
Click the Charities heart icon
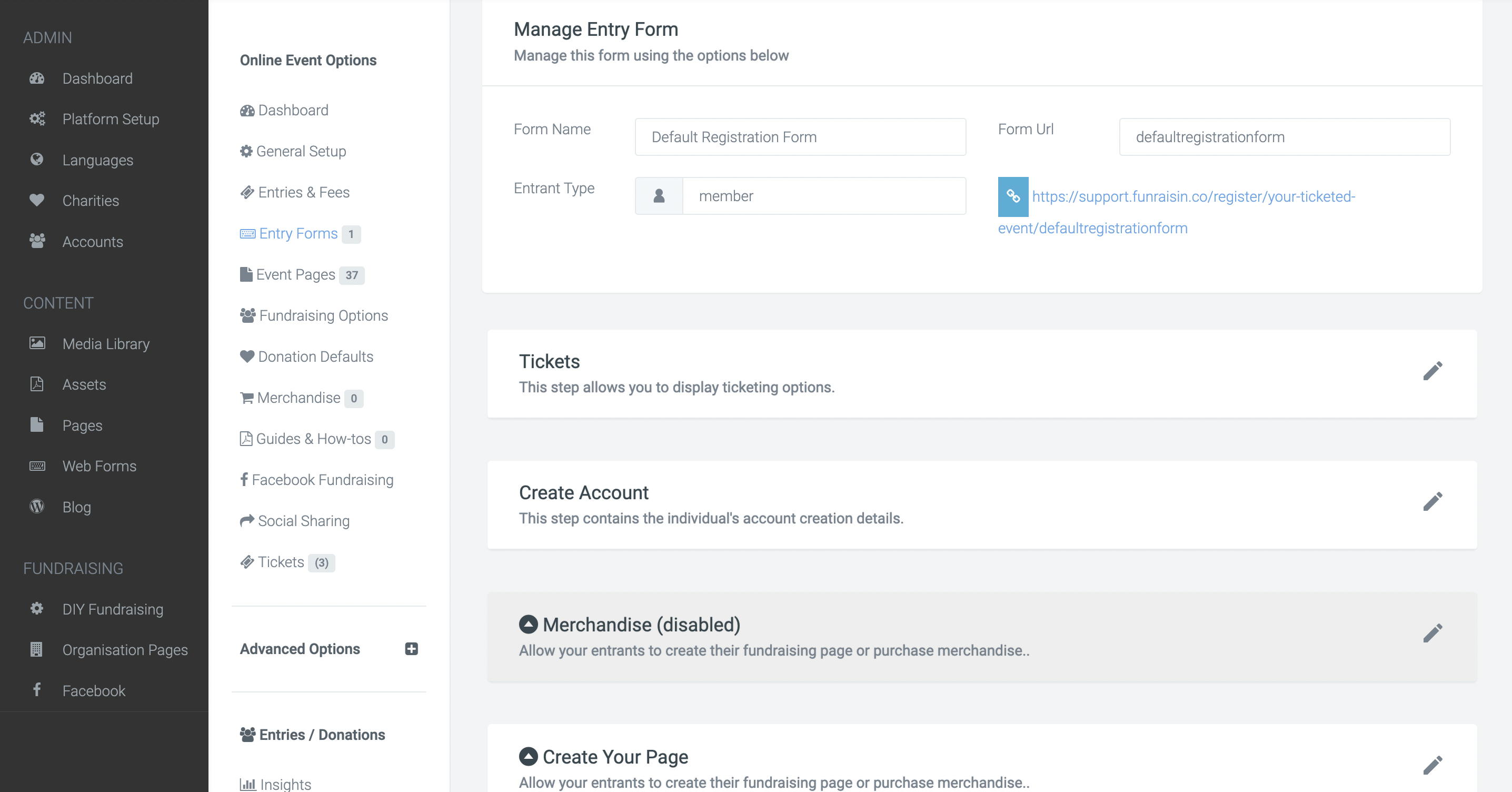point(37,200)
